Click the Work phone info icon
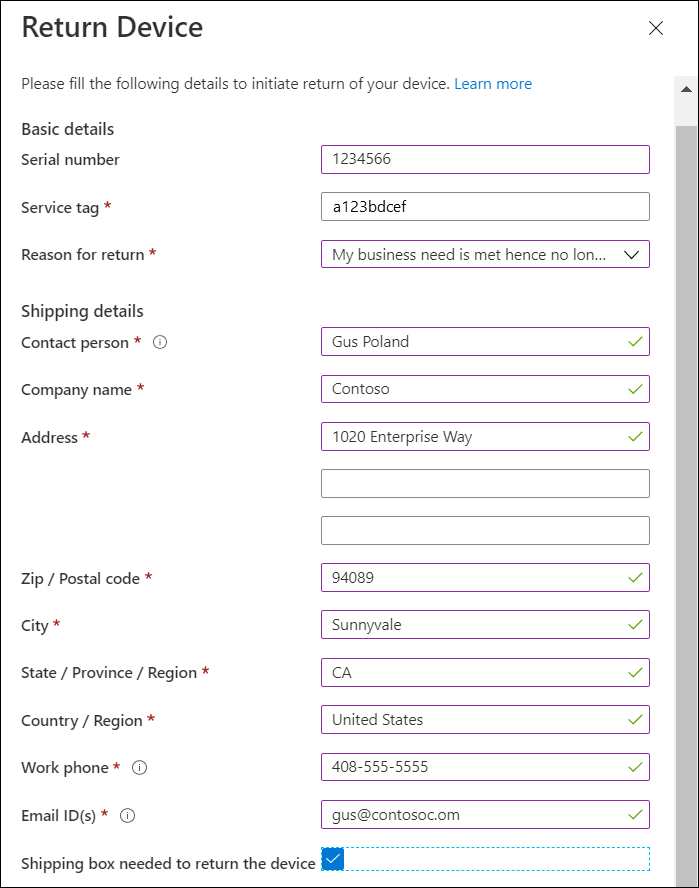Screen dimensions: 699x888 (139, 767)
